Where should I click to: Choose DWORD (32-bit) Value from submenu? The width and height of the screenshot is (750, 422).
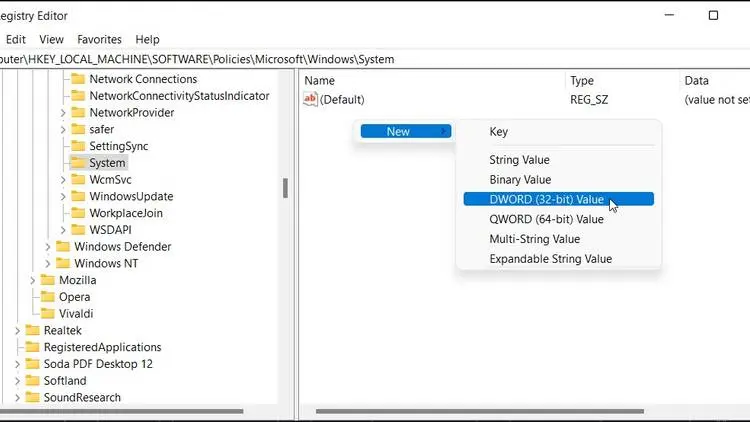pyautogui.click(x=546, y=199)
